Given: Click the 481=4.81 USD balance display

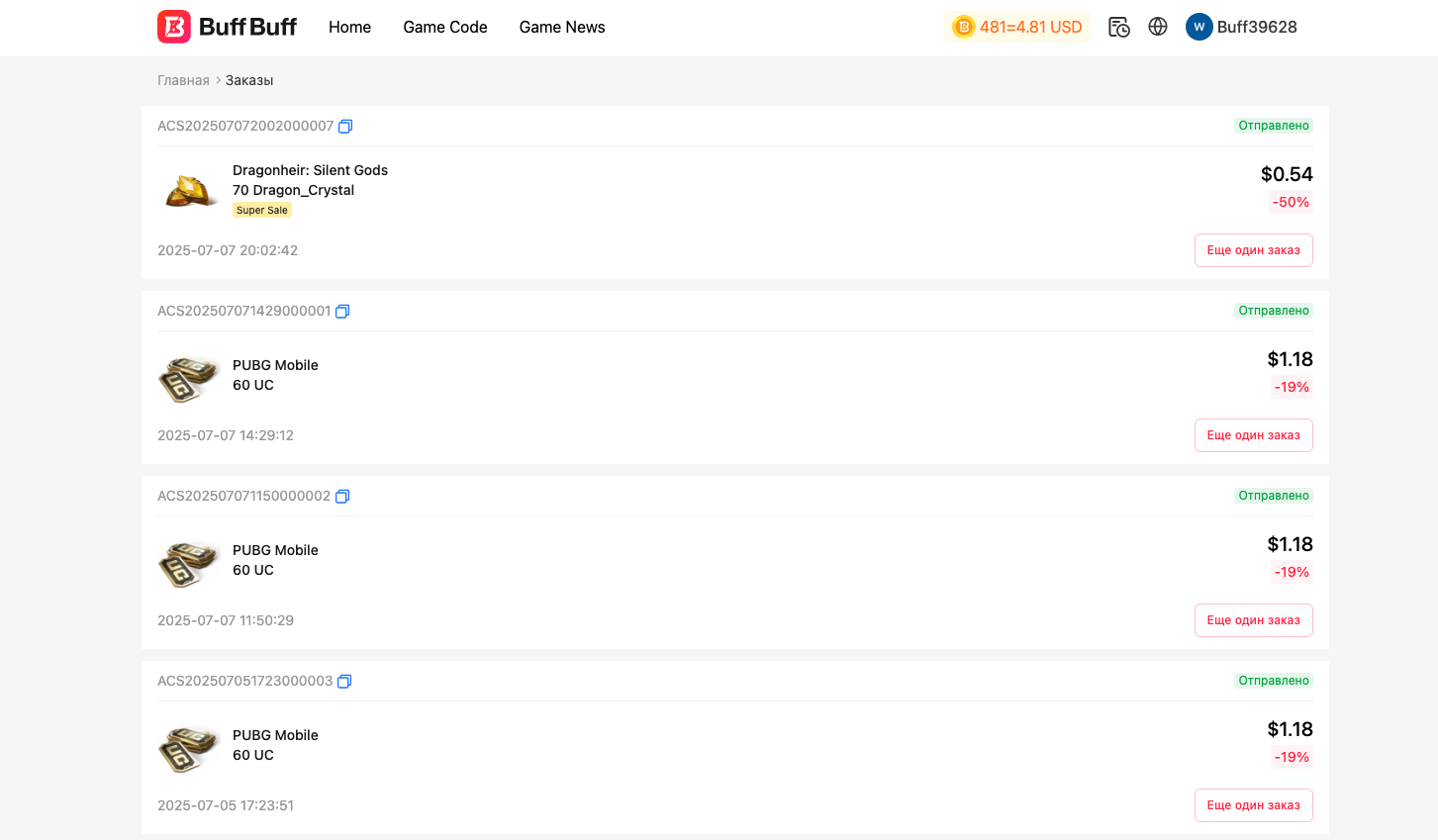Looking at the screenshot, I should [1030, 27].
